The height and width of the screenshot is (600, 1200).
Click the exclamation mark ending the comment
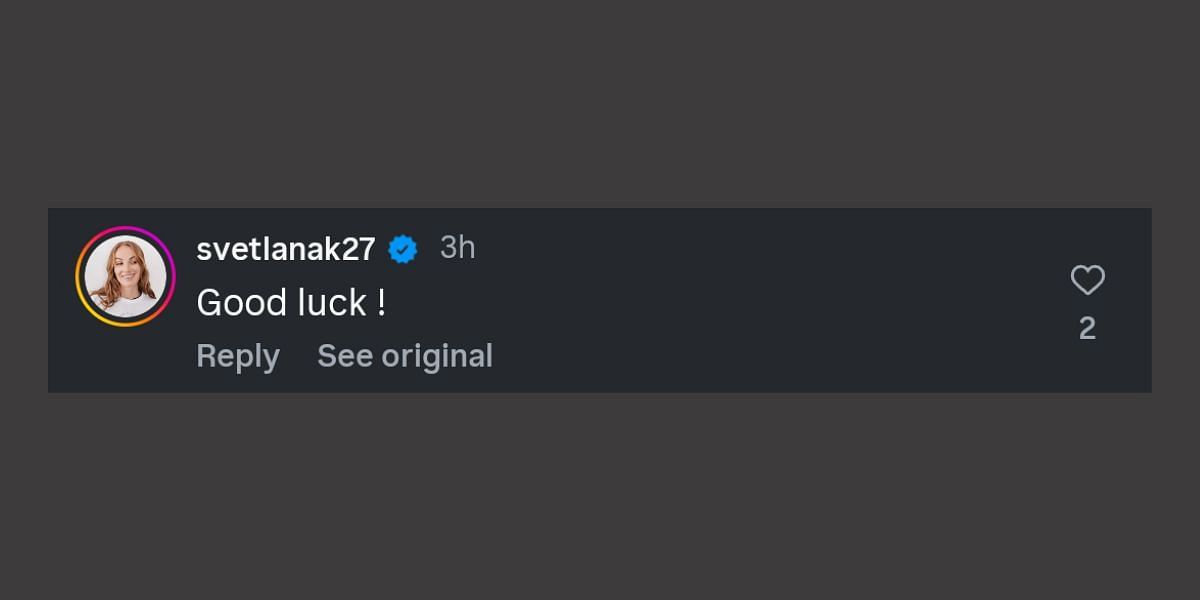click(x=382, y=303)
